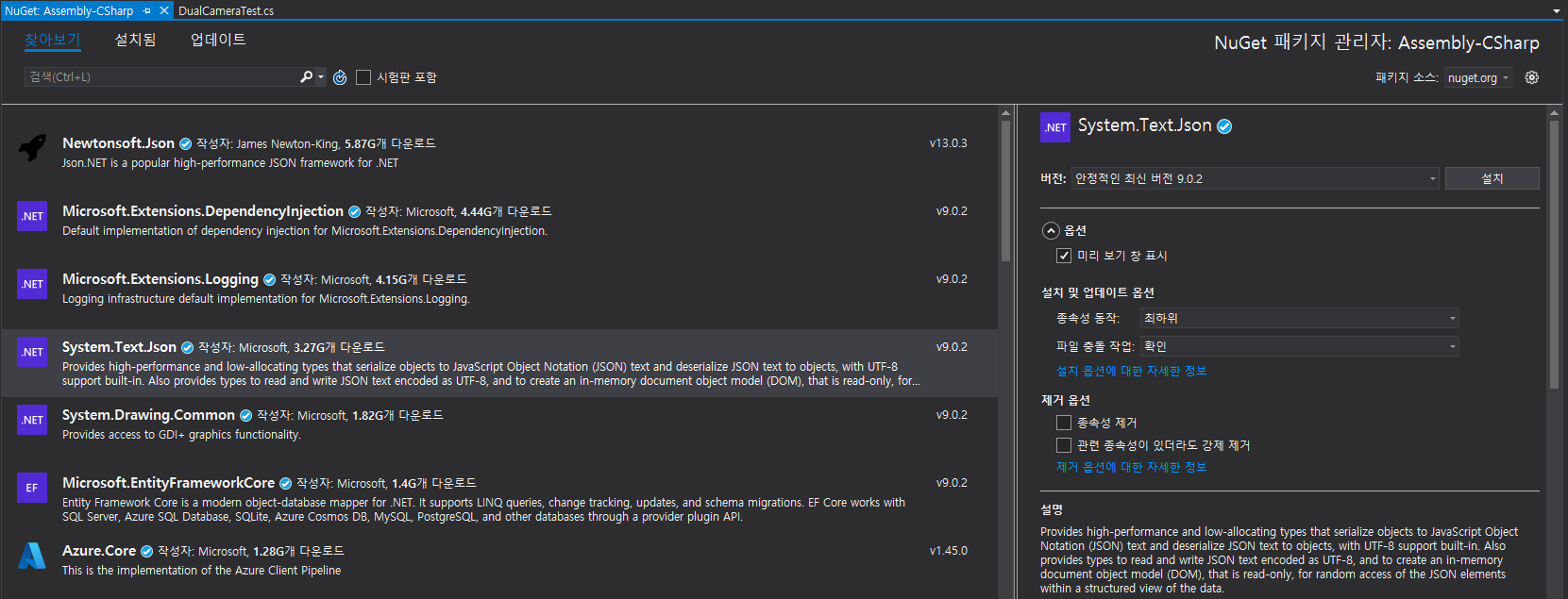Click the Newtonsoft.Json rocket package icon
This screenshot has width=1568, height=599.
(32, 148)
